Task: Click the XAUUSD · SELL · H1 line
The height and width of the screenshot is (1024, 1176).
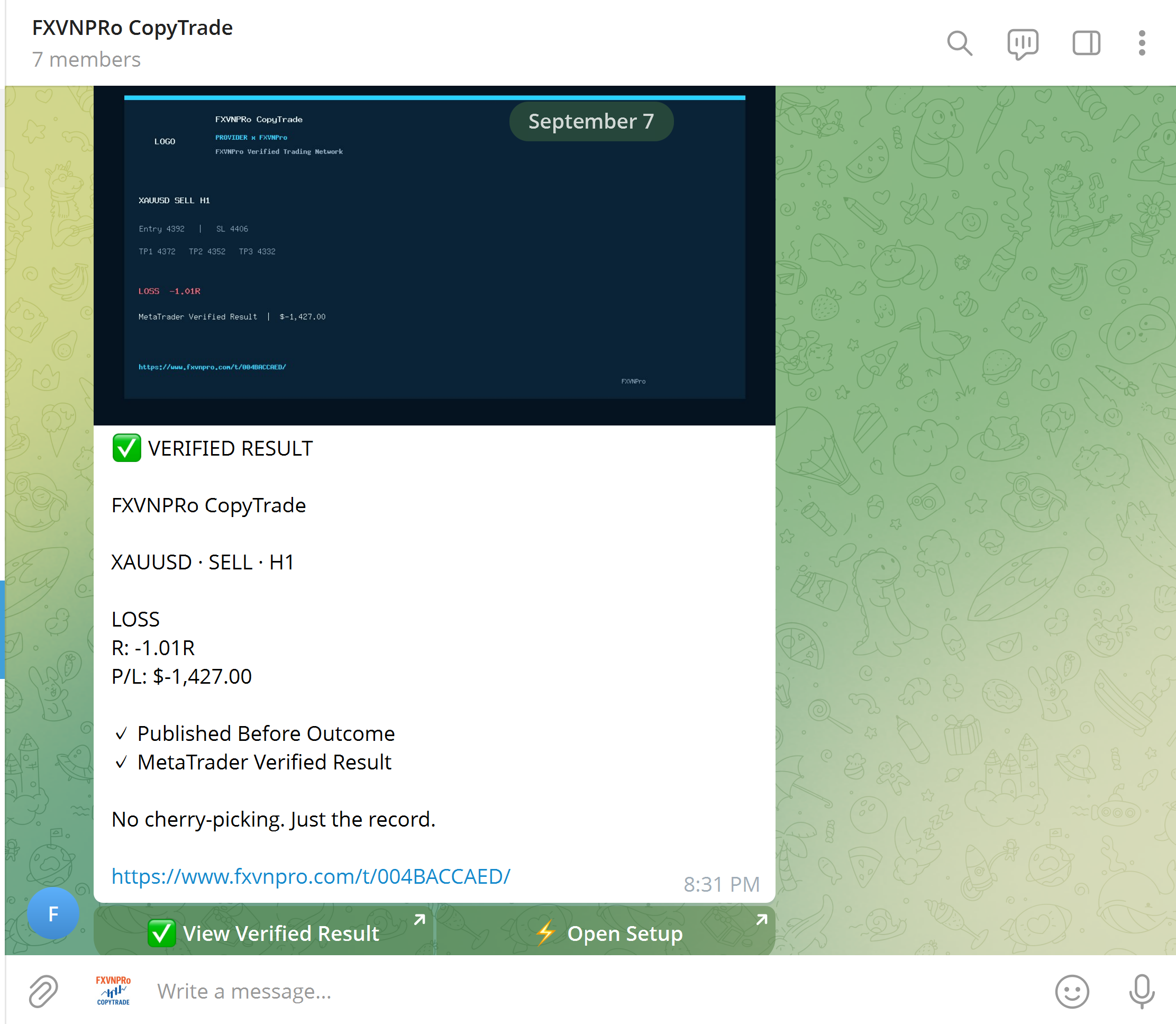Action: coord(203,563)
